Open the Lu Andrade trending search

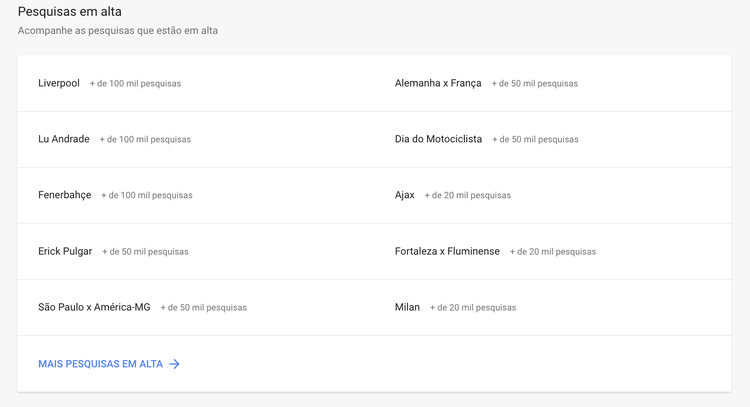64,139
